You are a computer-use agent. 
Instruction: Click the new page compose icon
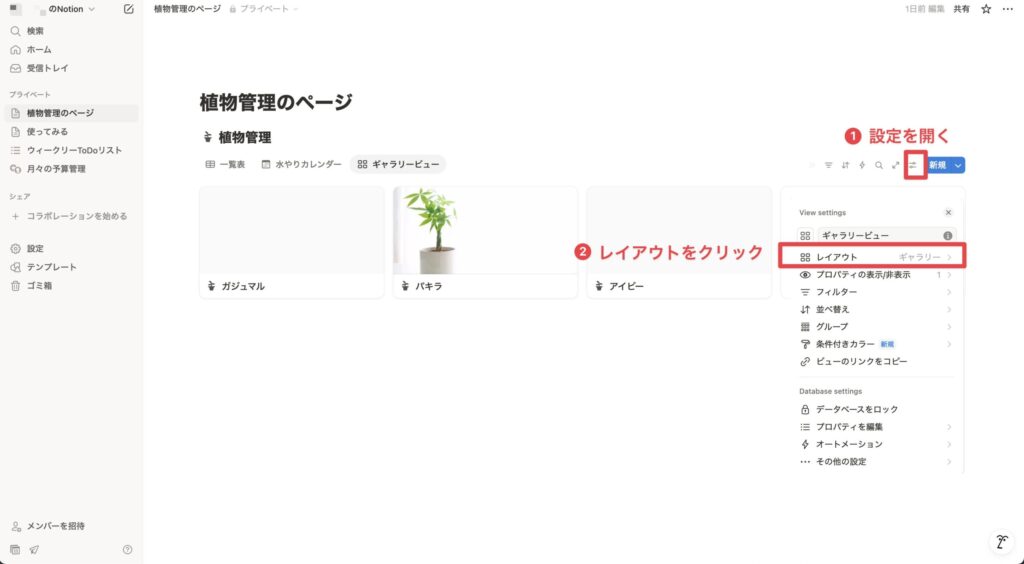[x=129, y=9]
